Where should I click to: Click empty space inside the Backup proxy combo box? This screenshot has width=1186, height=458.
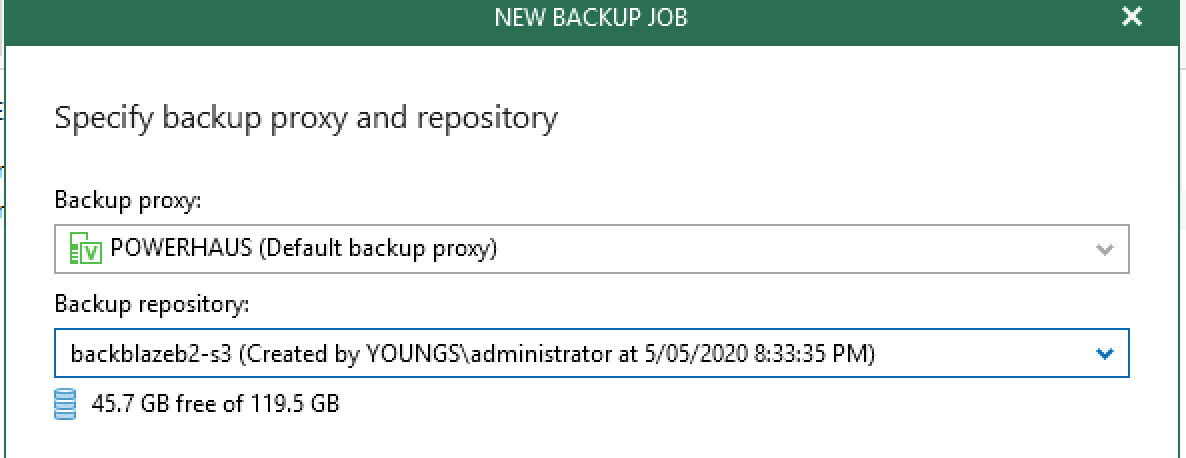794,249
